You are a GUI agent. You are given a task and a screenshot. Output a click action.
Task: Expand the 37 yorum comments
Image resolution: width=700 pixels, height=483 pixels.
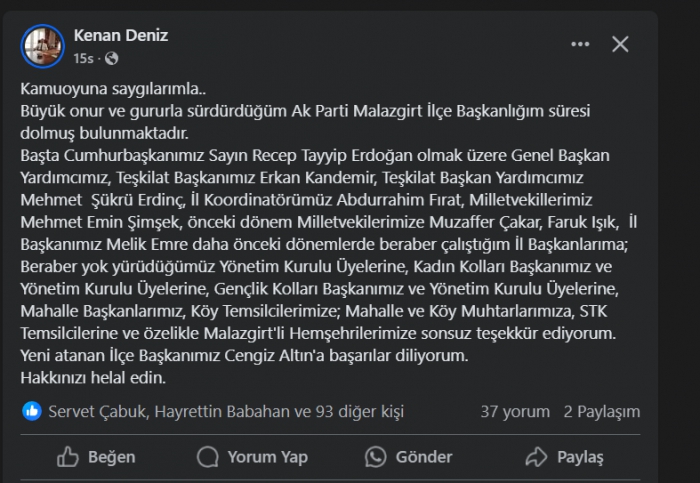click(x=515, y=411)
